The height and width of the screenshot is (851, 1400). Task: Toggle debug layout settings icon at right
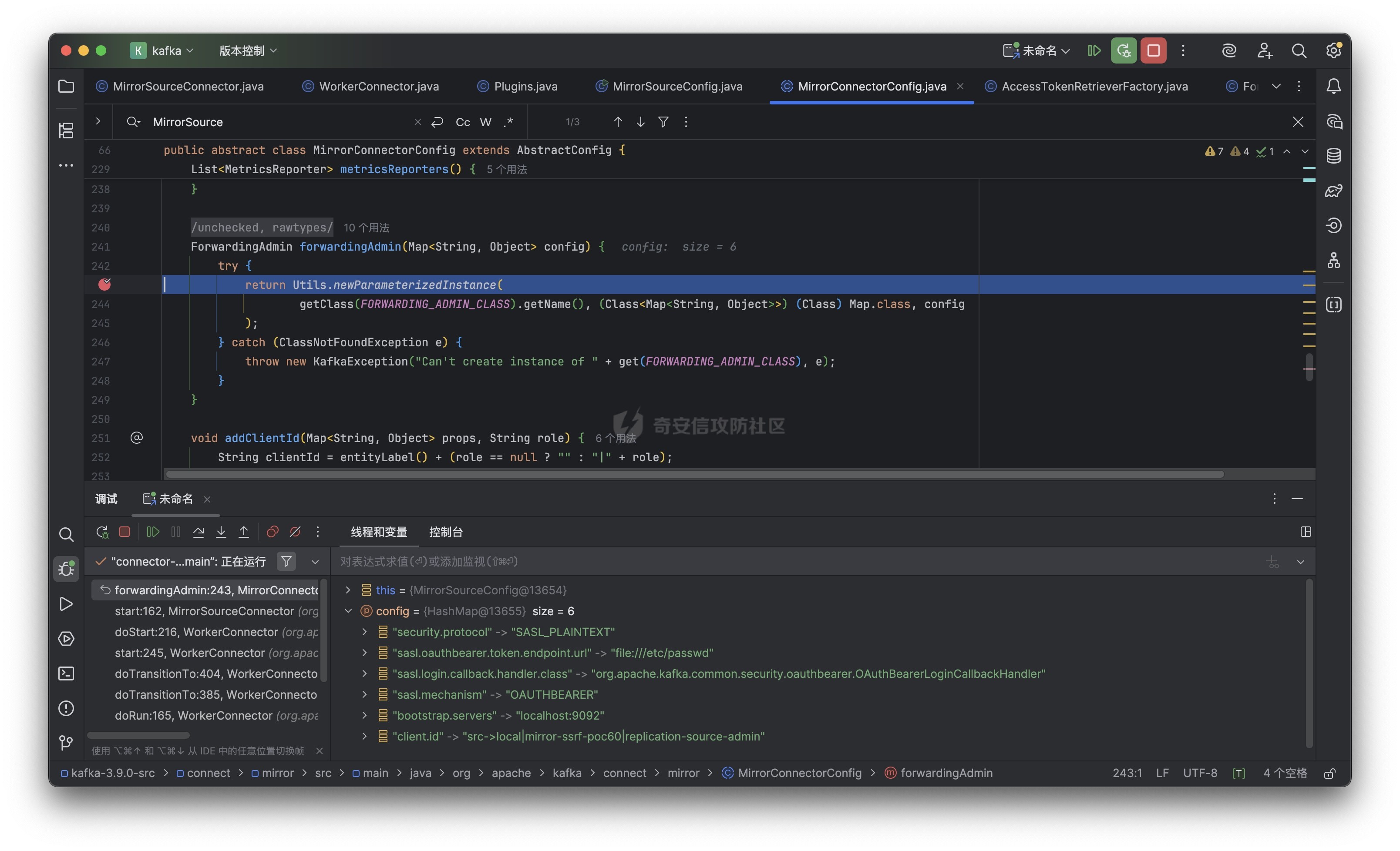click(1306, 532)
